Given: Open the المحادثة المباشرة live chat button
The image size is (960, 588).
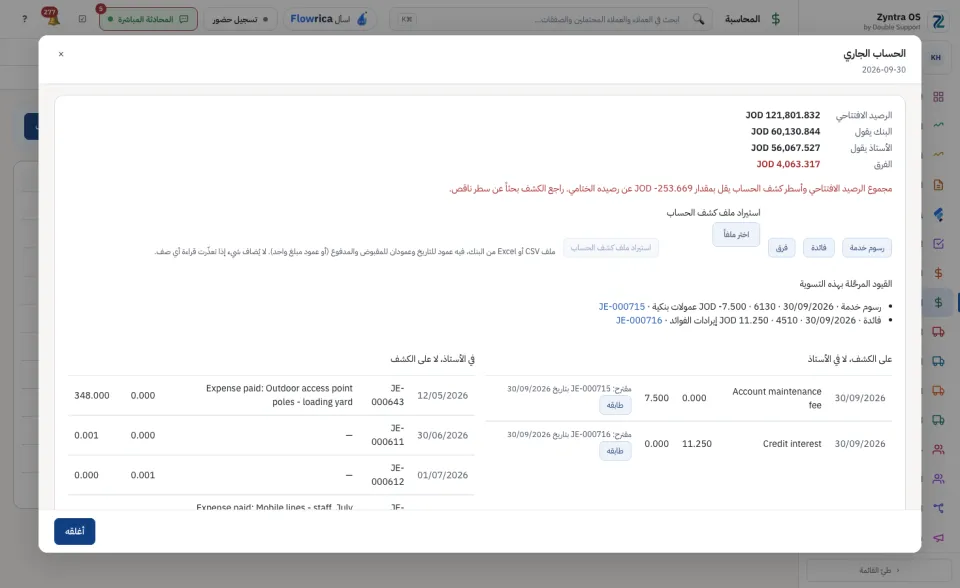Looking at the screenshot, I should (148, 19).
